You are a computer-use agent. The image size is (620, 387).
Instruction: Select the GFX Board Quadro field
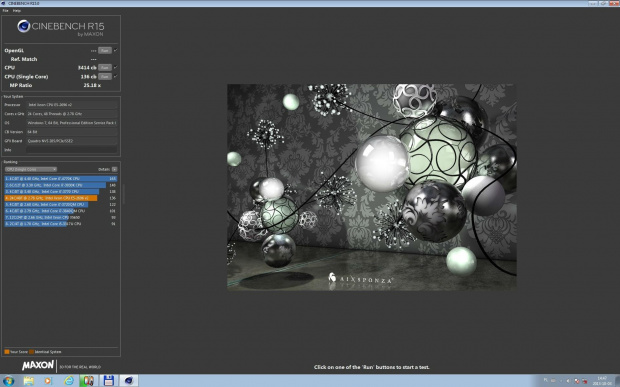click(72, 141)
